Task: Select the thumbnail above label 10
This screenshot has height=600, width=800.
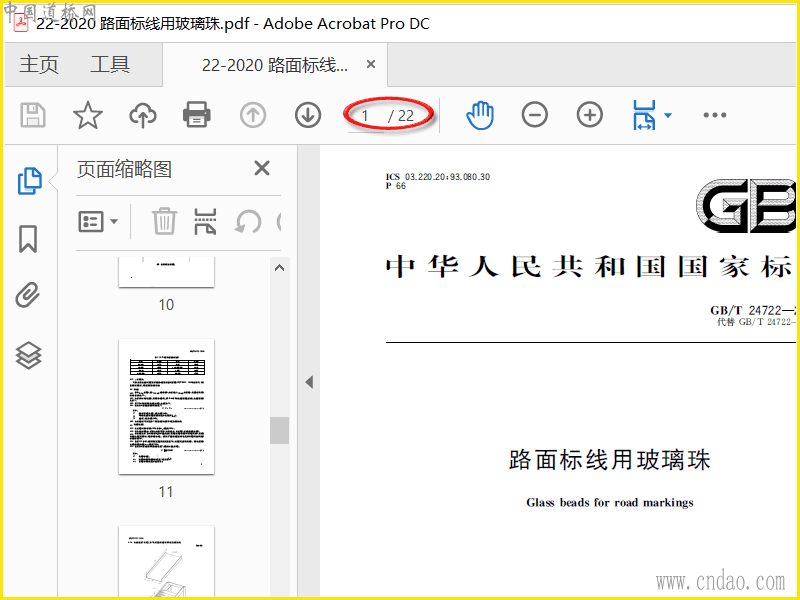Action: [x=166, y=272]
